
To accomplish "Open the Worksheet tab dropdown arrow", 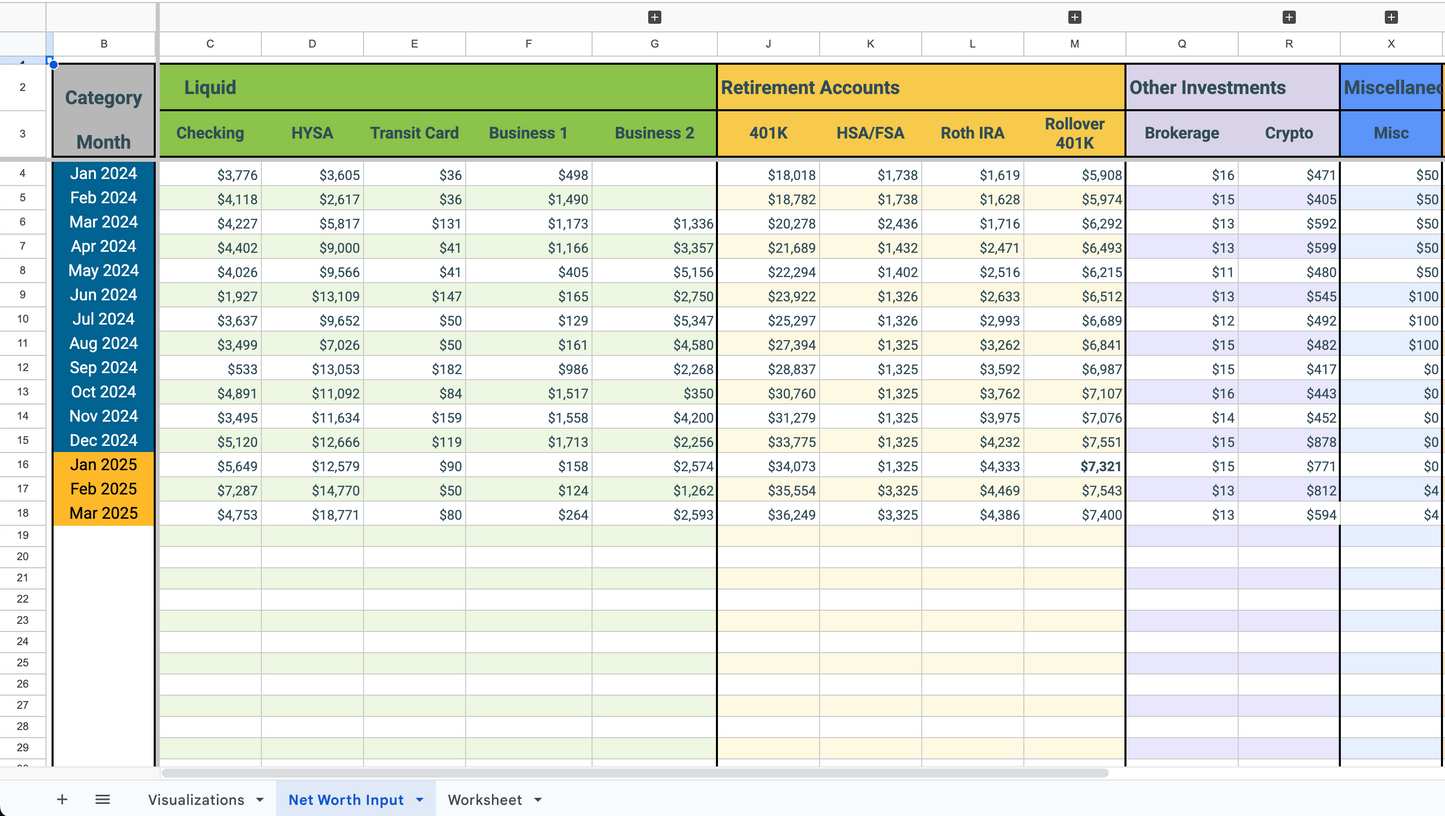I will click(538, 800).
